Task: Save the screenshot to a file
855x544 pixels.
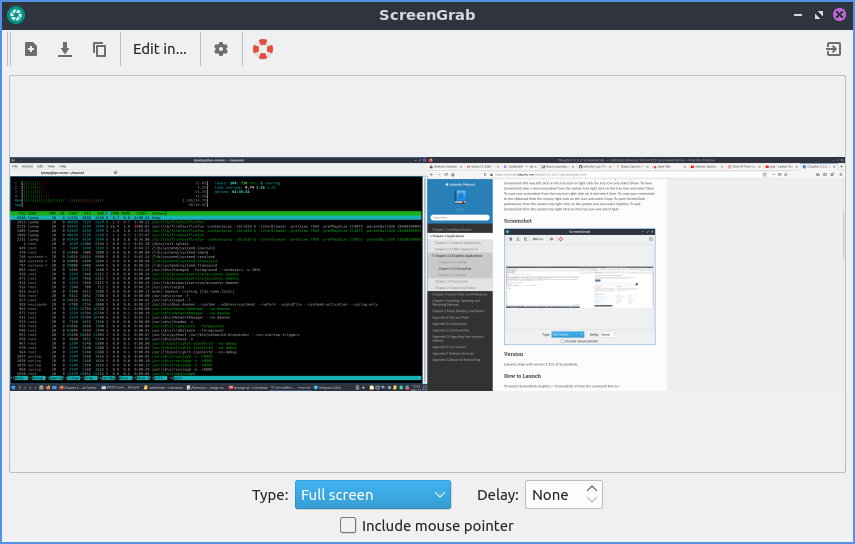Action: click(x=65, y=49)
